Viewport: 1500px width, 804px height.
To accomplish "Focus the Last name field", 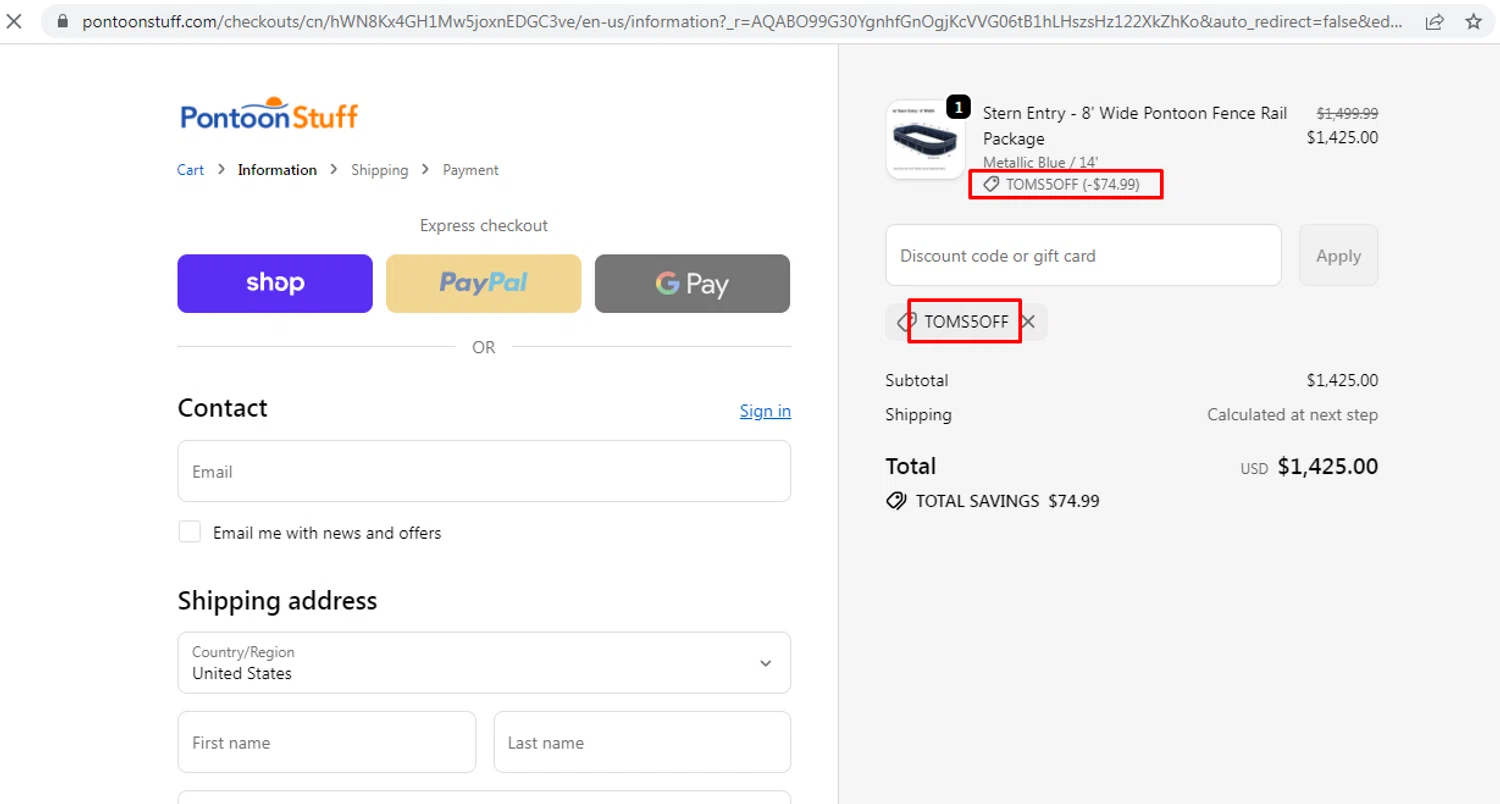I will click(x=642, y=742).
